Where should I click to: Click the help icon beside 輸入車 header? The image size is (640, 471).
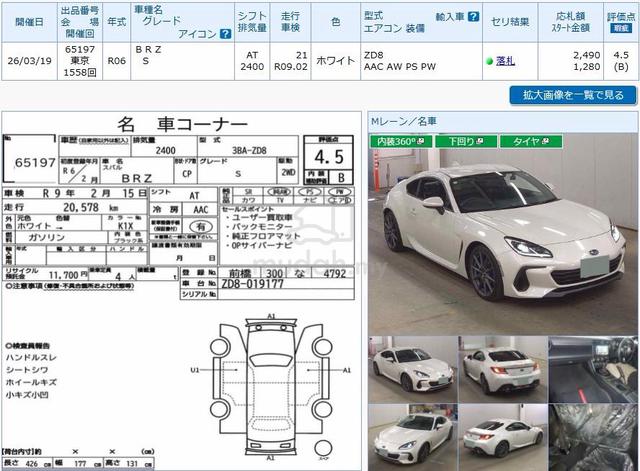pos(473,16)
